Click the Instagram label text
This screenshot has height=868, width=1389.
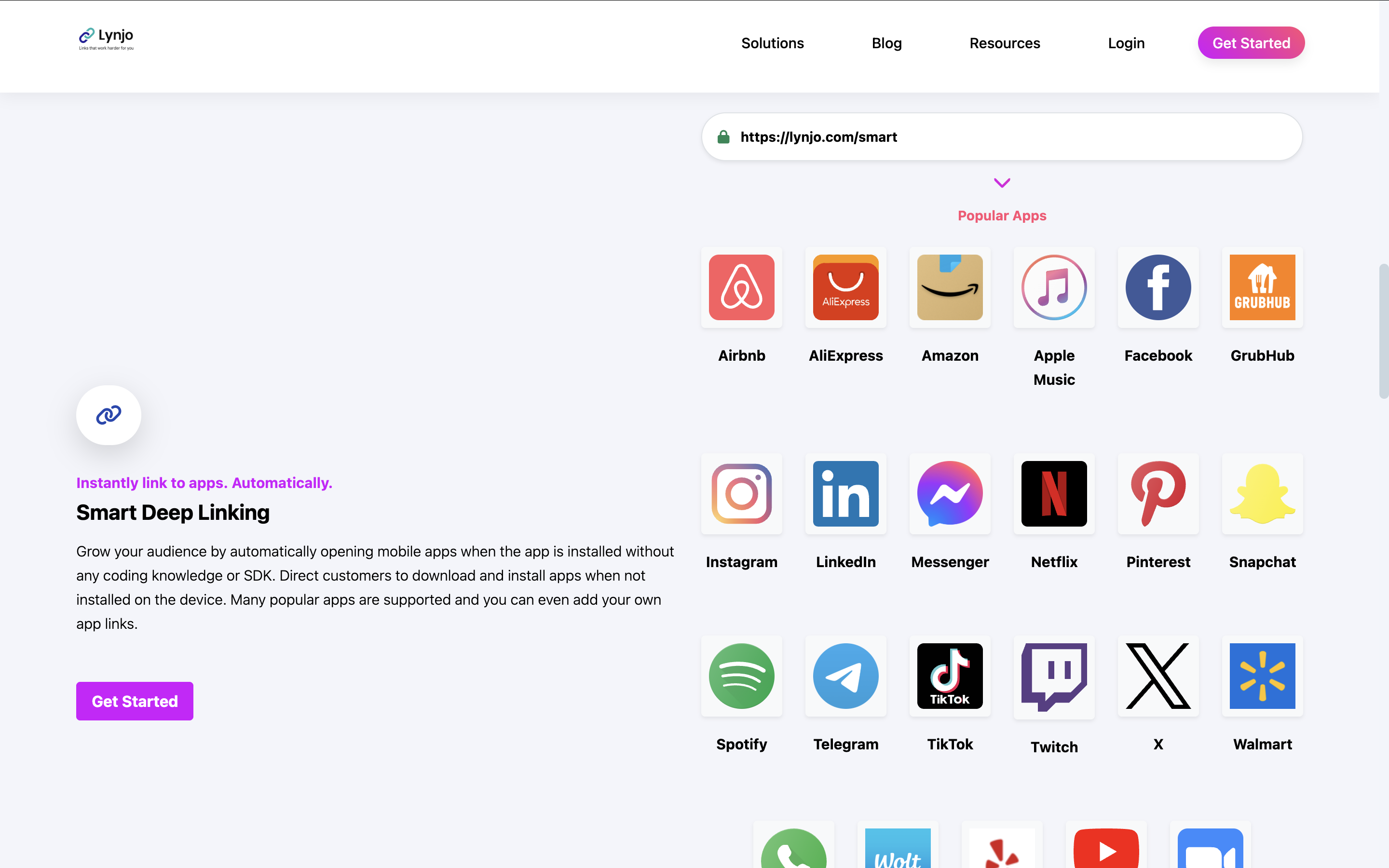click(x=742, y=563)
